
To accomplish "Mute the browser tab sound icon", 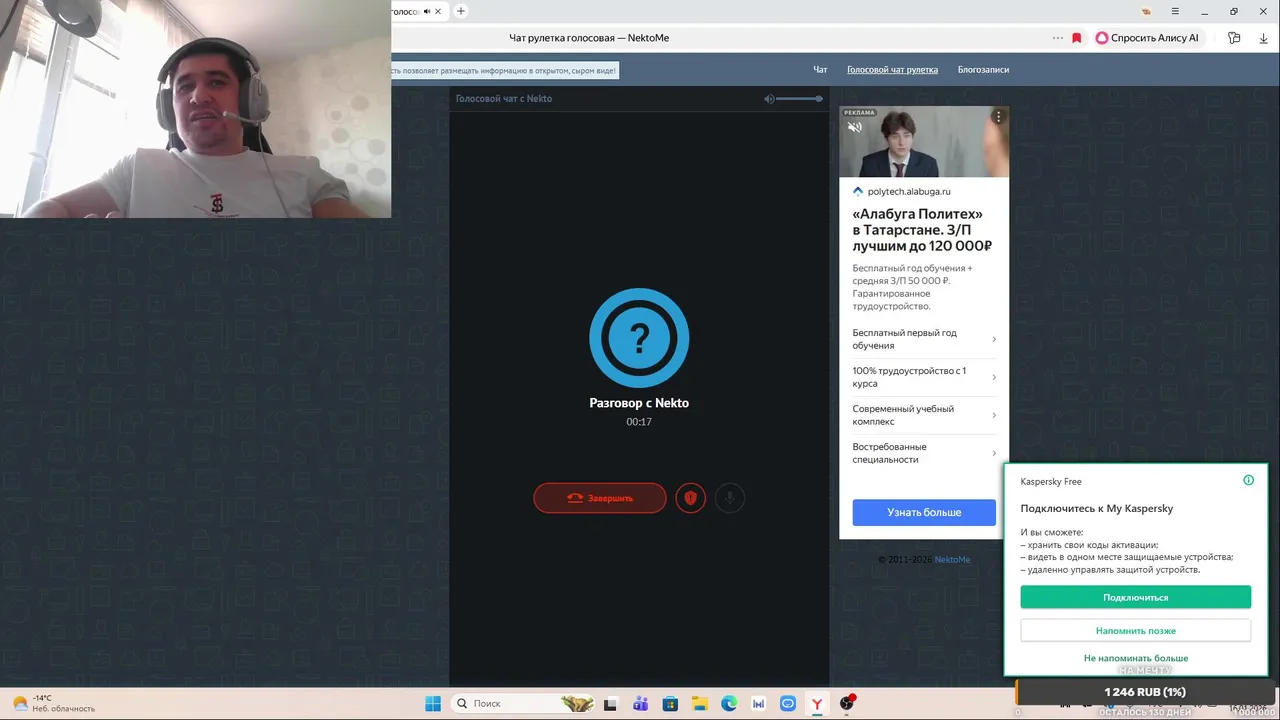I will 427,11.
